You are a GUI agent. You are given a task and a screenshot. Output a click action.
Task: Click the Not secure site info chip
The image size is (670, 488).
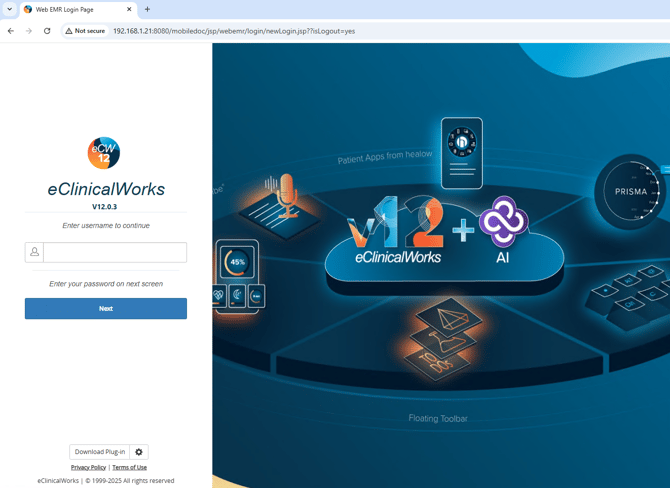(85, 31)
